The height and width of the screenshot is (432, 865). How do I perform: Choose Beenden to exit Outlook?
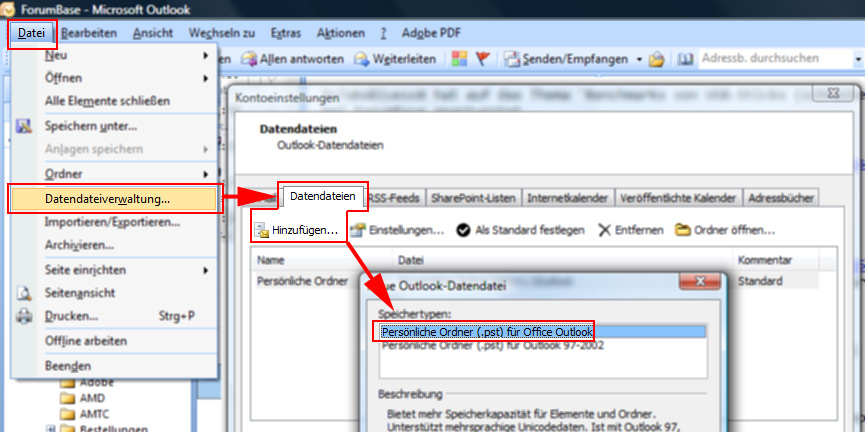coord(68,366)
